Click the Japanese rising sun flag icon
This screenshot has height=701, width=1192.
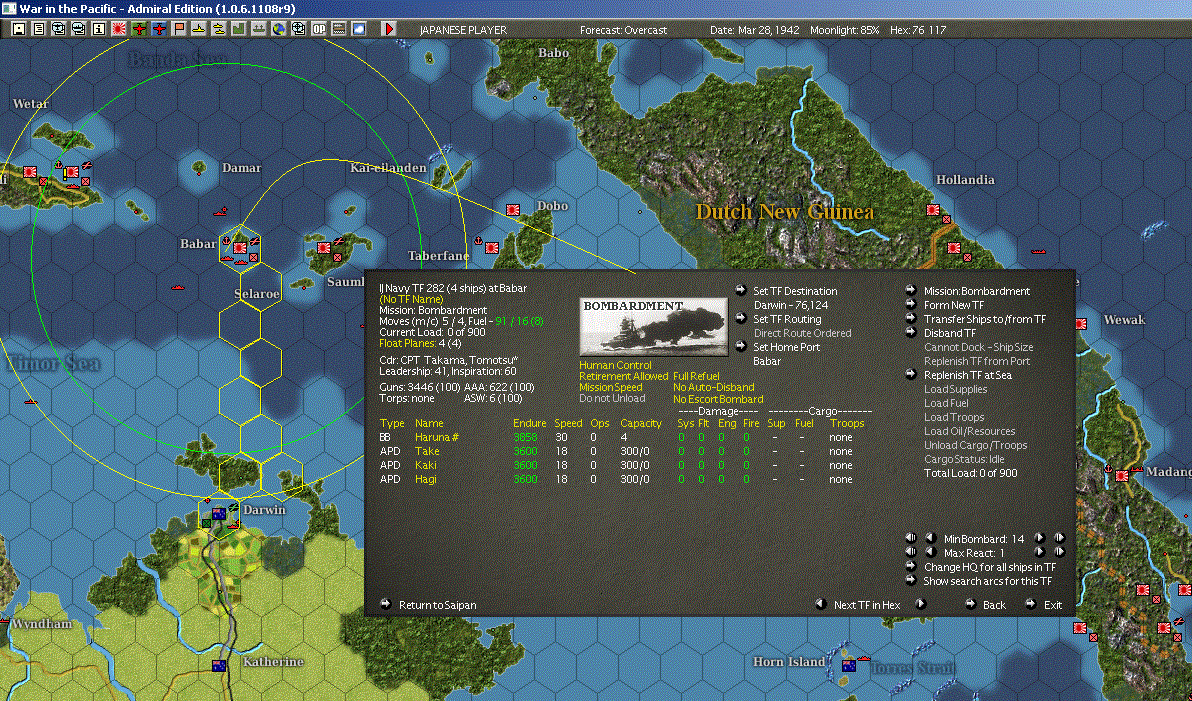point(119,29)
